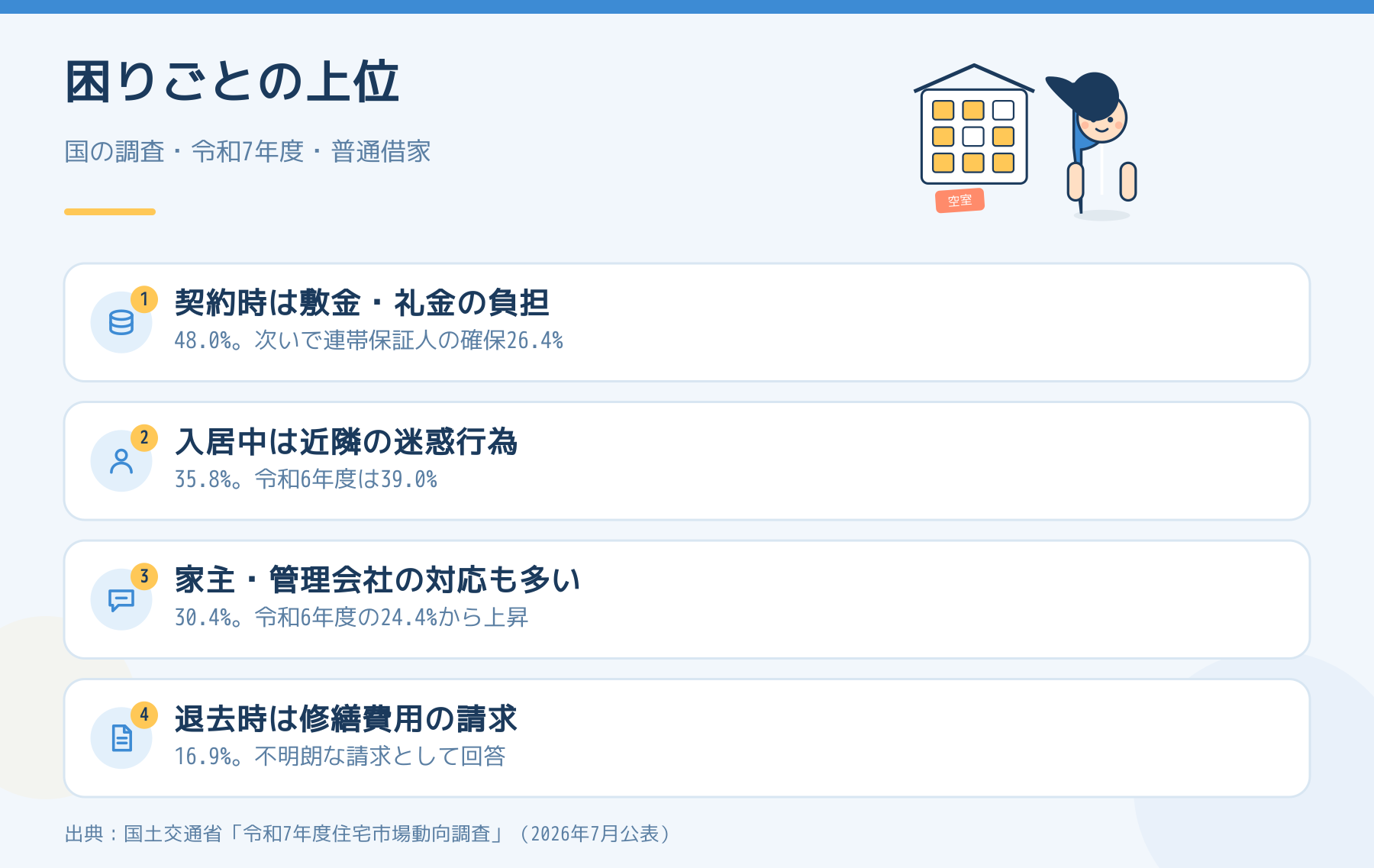This screenshot has width=1374, height=868.
Task: Click the yellow number 3 badge
Action: tap(144, 576)
